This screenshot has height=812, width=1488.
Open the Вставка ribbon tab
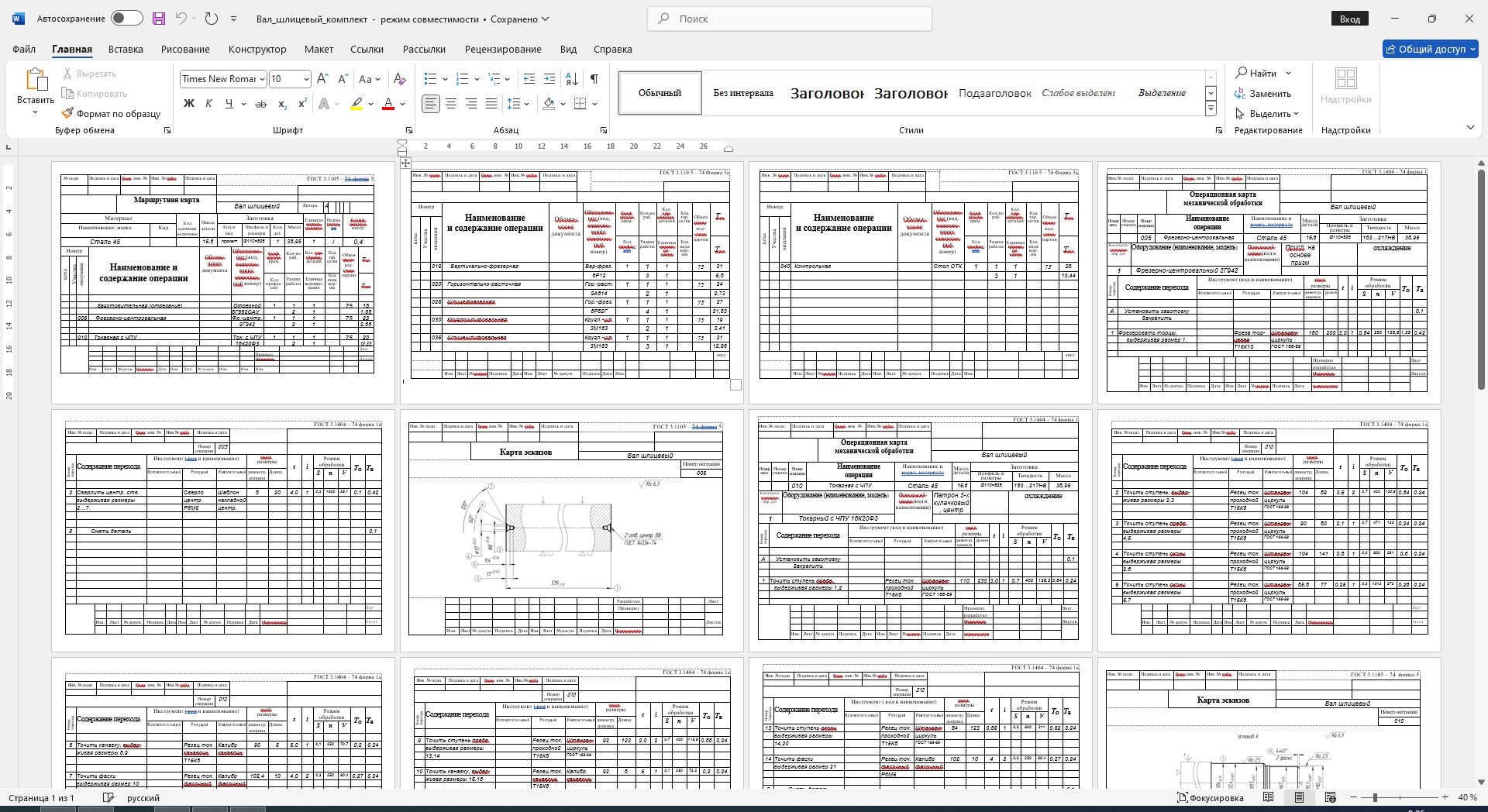(126, 49)
